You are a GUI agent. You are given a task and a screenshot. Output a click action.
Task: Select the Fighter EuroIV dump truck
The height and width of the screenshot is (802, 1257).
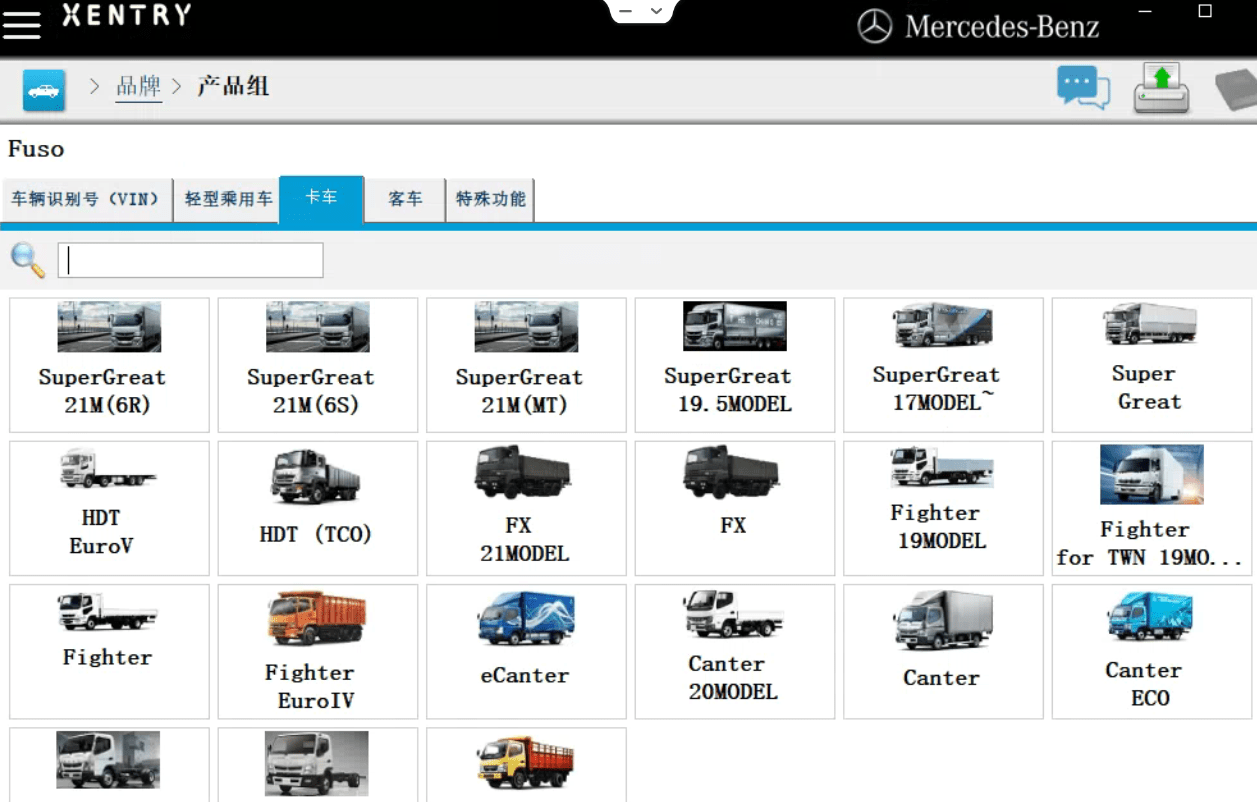tap(317, 650)
